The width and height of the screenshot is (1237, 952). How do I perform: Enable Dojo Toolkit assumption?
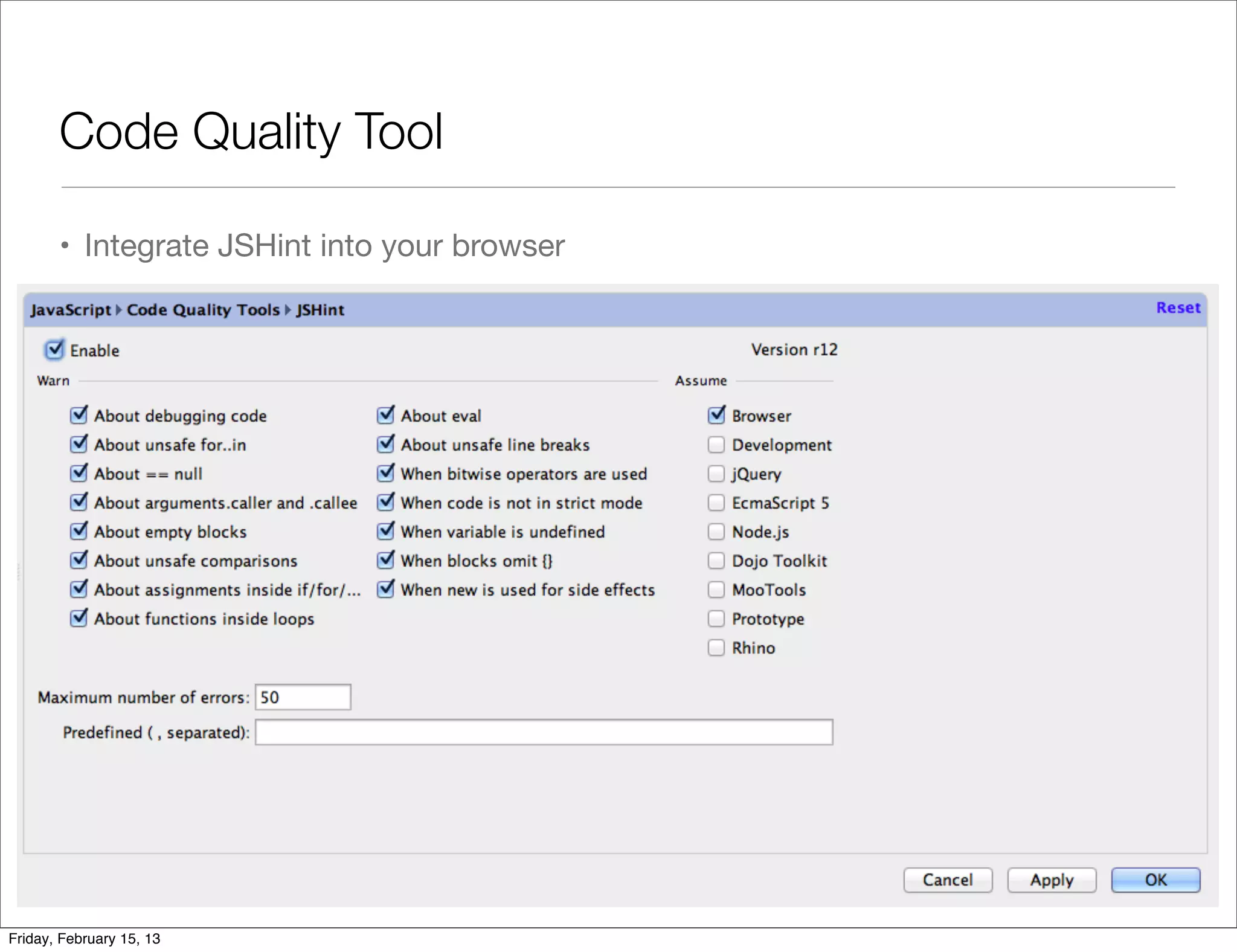(x=716, y=561)
